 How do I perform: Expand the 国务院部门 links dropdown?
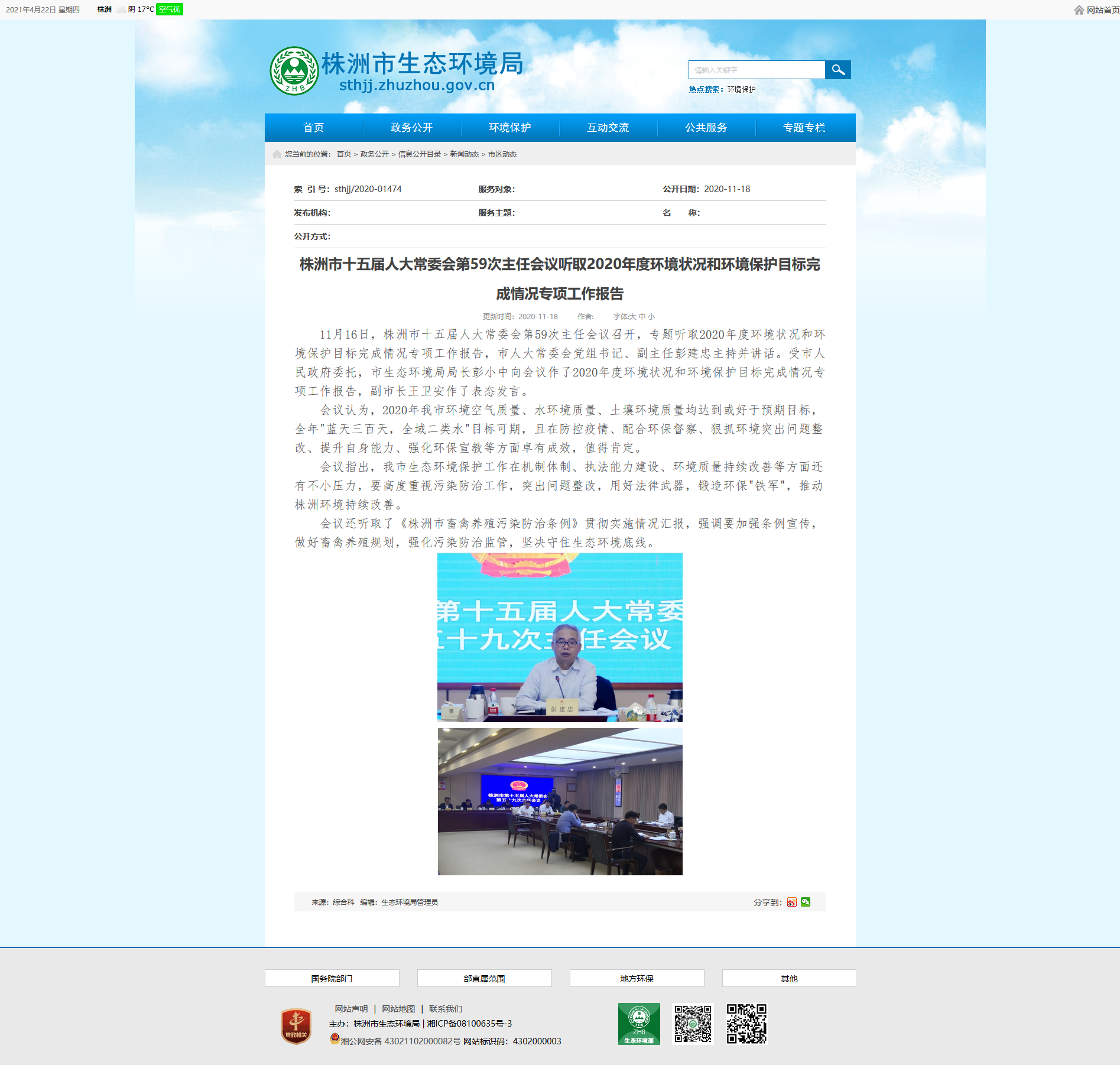(332, 978)
